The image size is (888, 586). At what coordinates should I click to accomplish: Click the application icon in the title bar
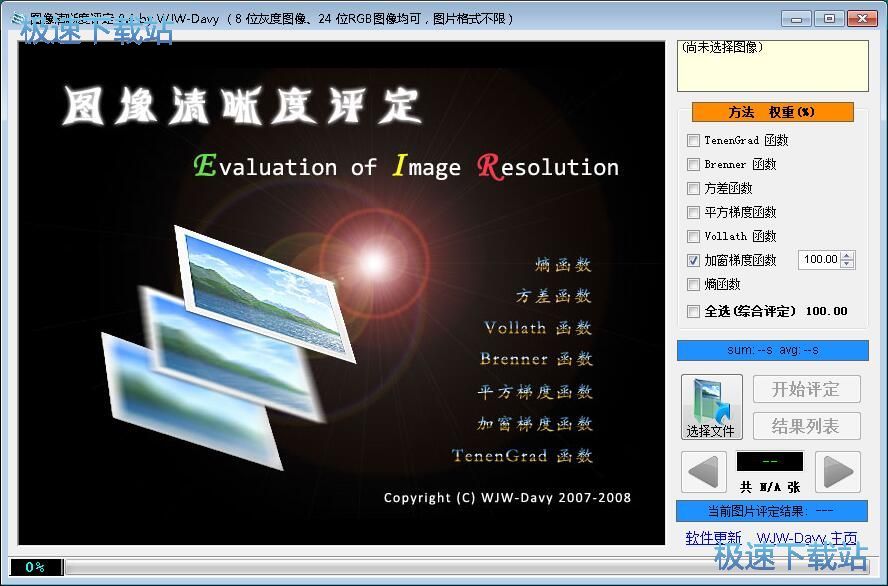14,17
